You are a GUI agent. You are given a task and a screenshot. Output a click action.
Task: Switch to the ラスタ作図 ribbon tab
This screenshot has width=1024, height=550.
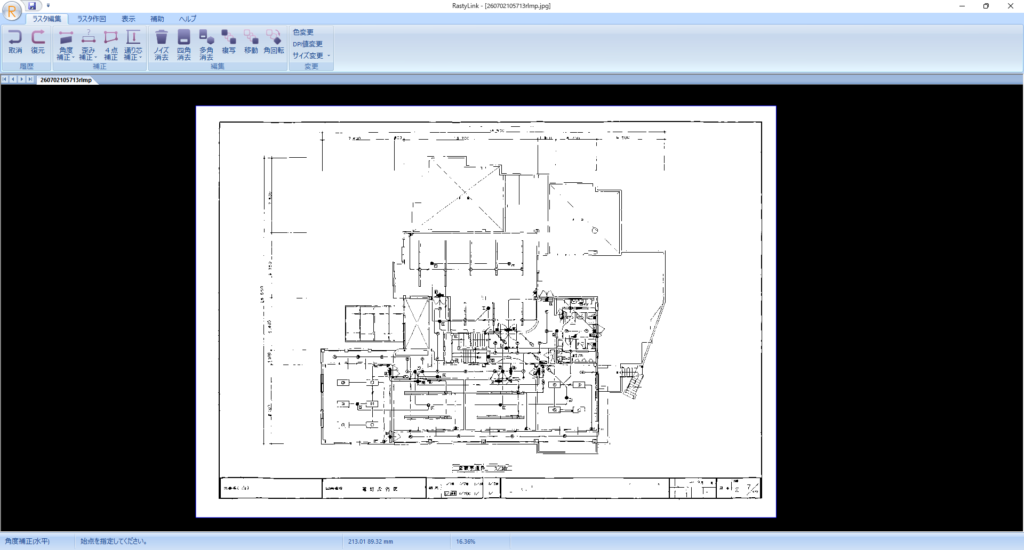[91, 19]
